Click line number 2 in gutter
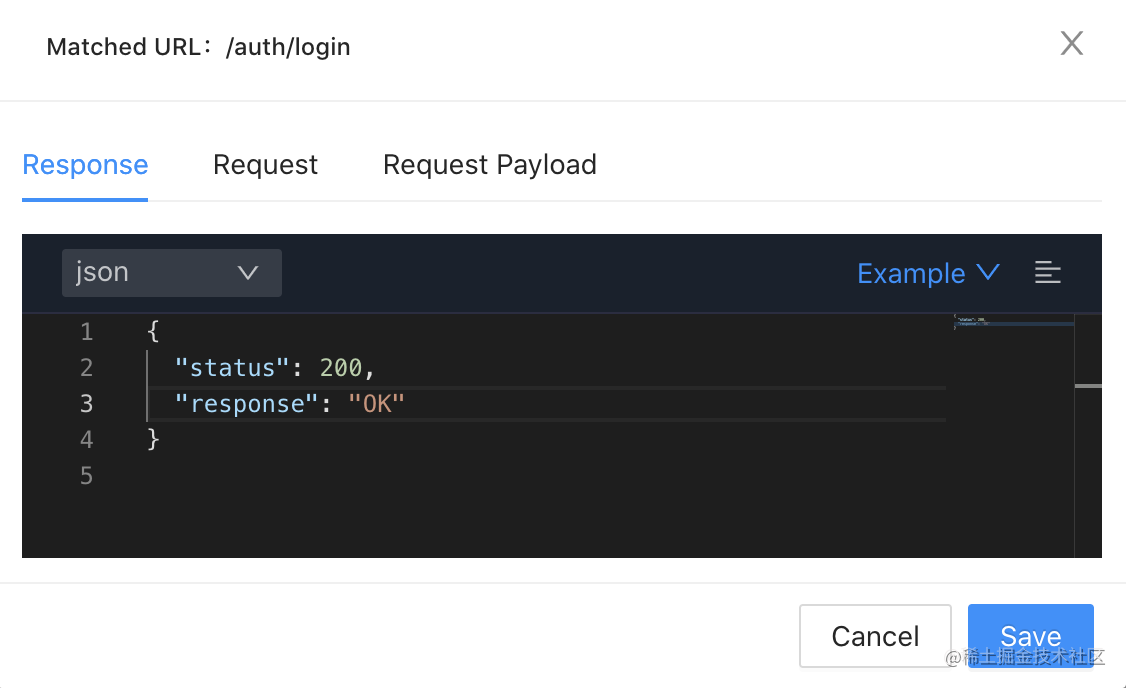This screenshot has height=688, width=1126. point(86,368)
